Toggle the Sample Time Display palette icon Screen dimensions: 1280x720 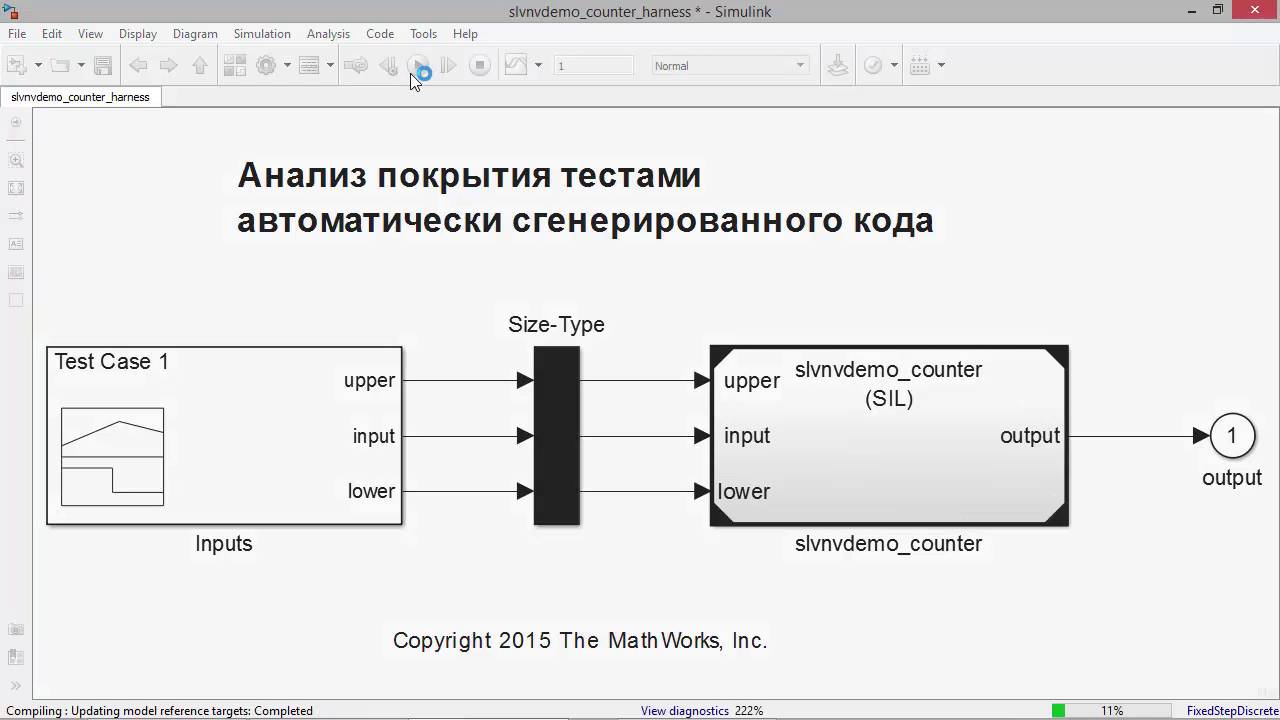tap(16, 216)
